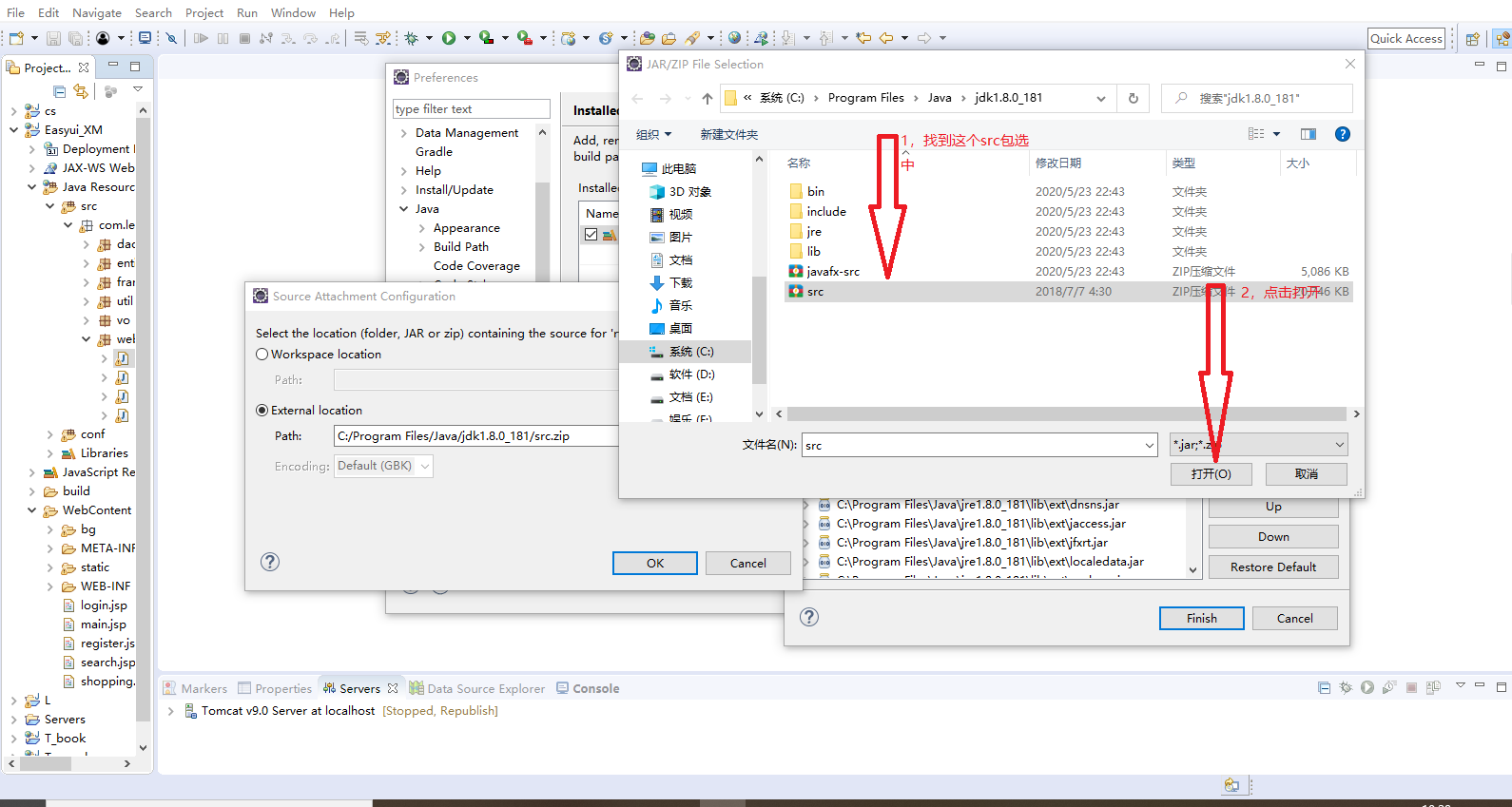Expand Data Management in Preferences tree
This screenshot has height=807, width=1512.
point(404,133)
